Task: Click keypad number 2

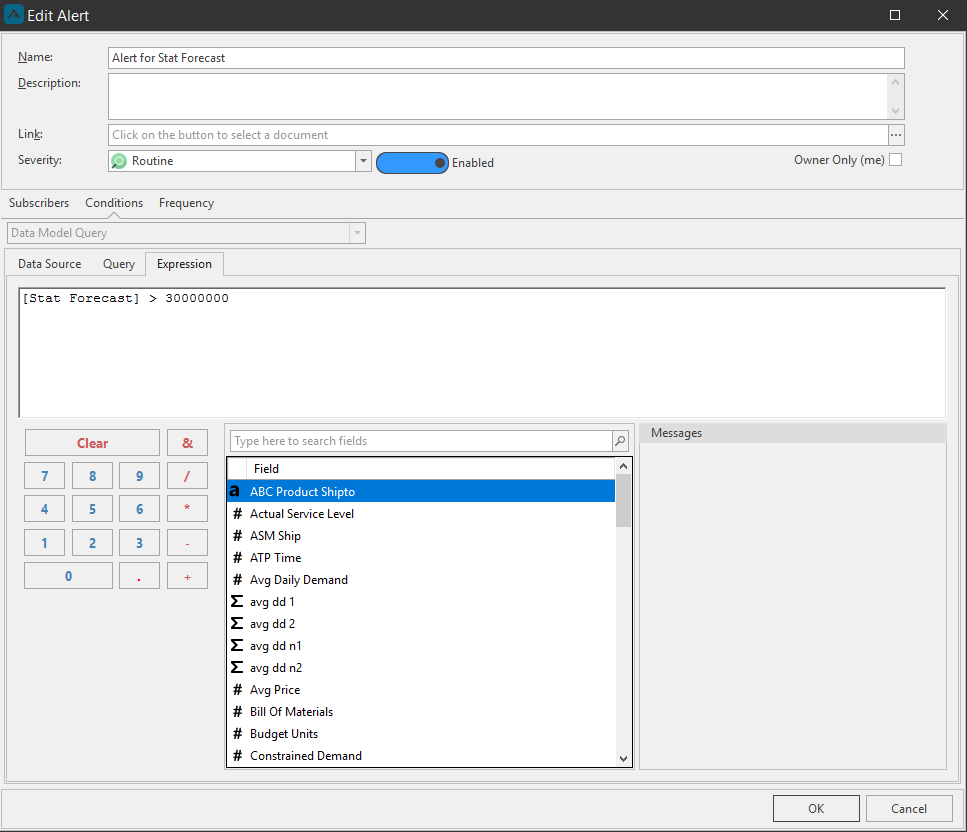Action: [93, 543]
